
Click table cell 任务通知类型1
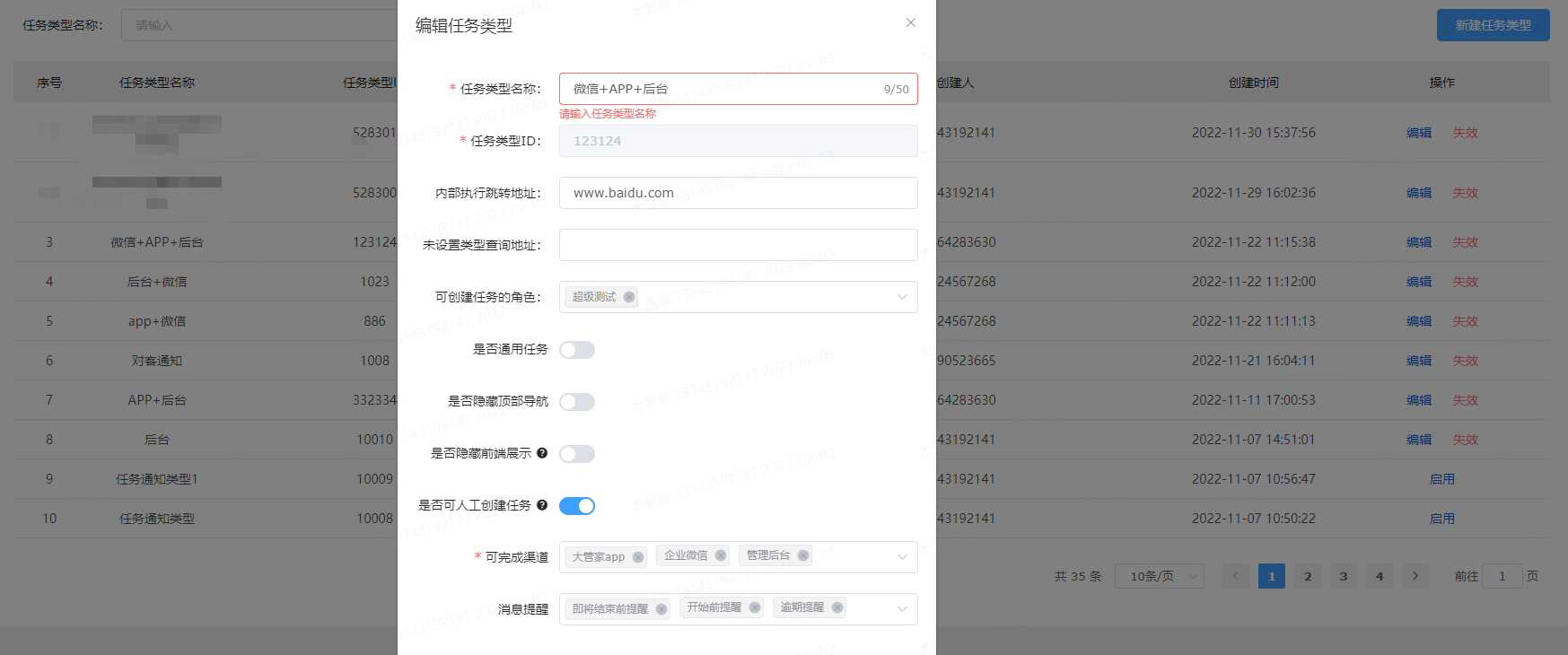157,479
